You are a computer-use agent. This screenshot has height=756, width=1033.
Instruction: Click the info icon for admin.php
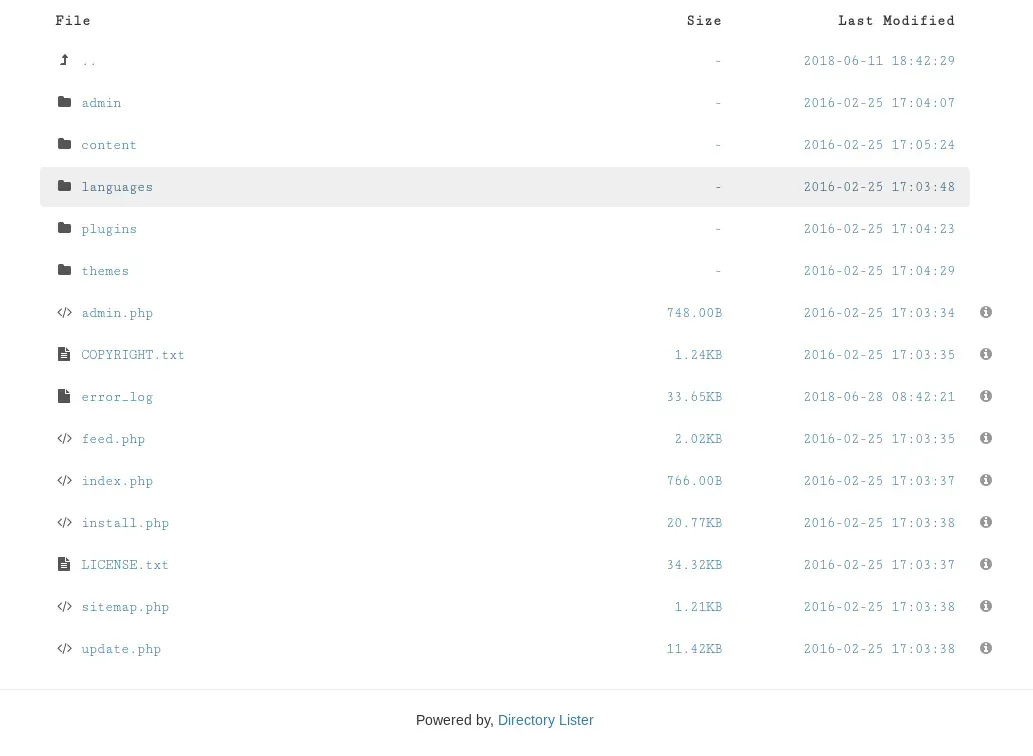986,313
